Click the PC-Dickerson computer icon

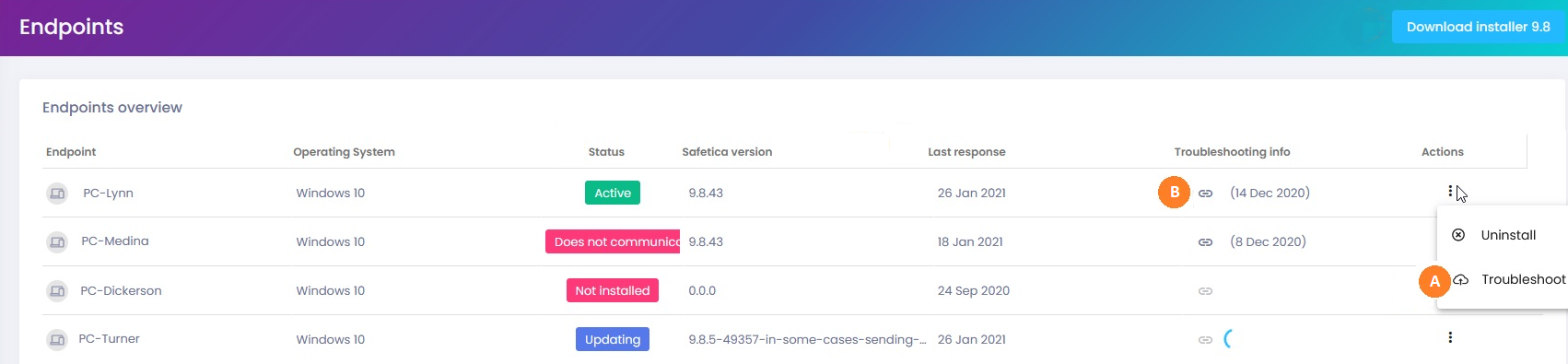click(x=57, y=291)
